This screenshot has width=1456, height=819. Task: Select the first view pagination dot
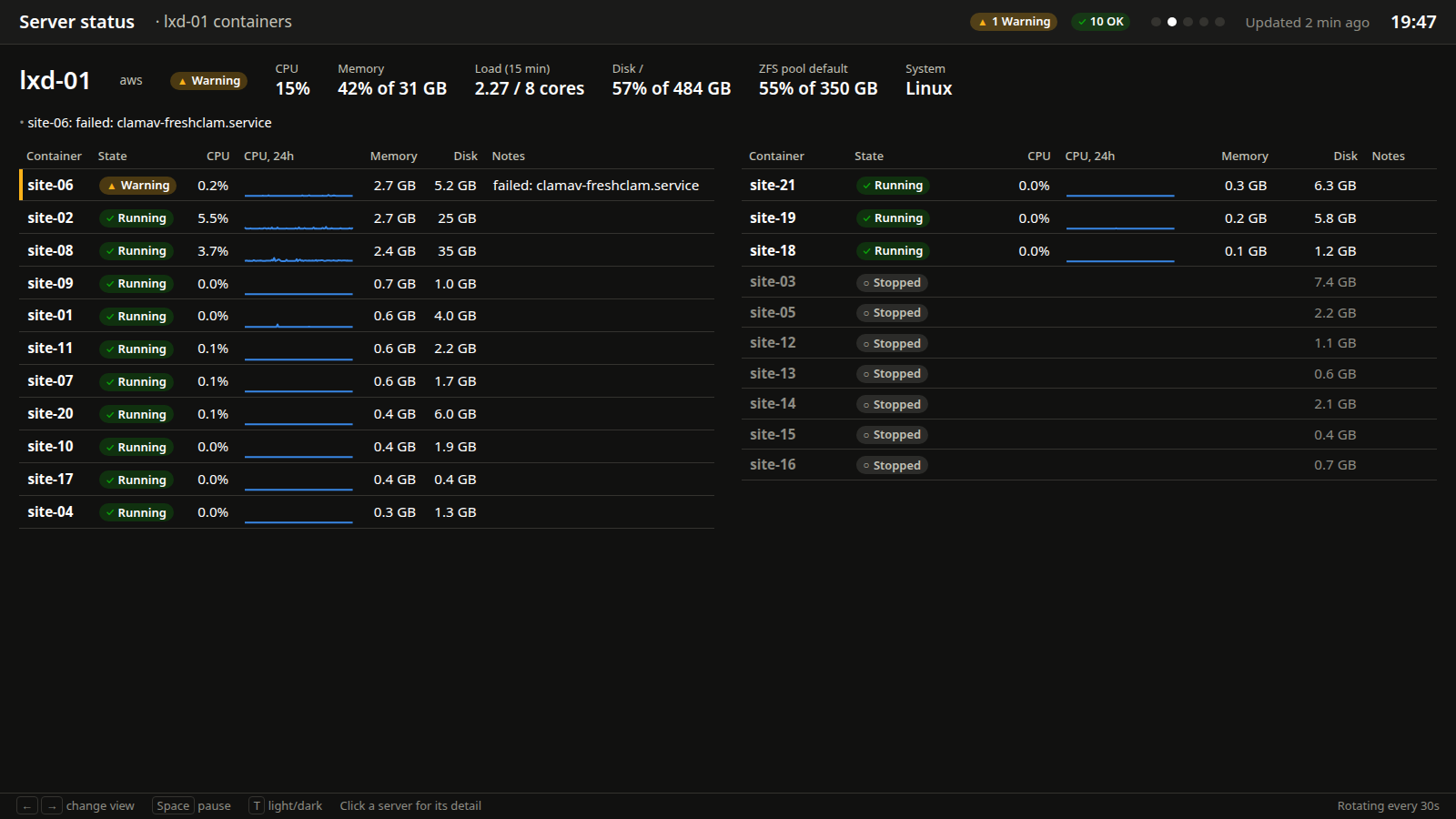coord(1156,22)
